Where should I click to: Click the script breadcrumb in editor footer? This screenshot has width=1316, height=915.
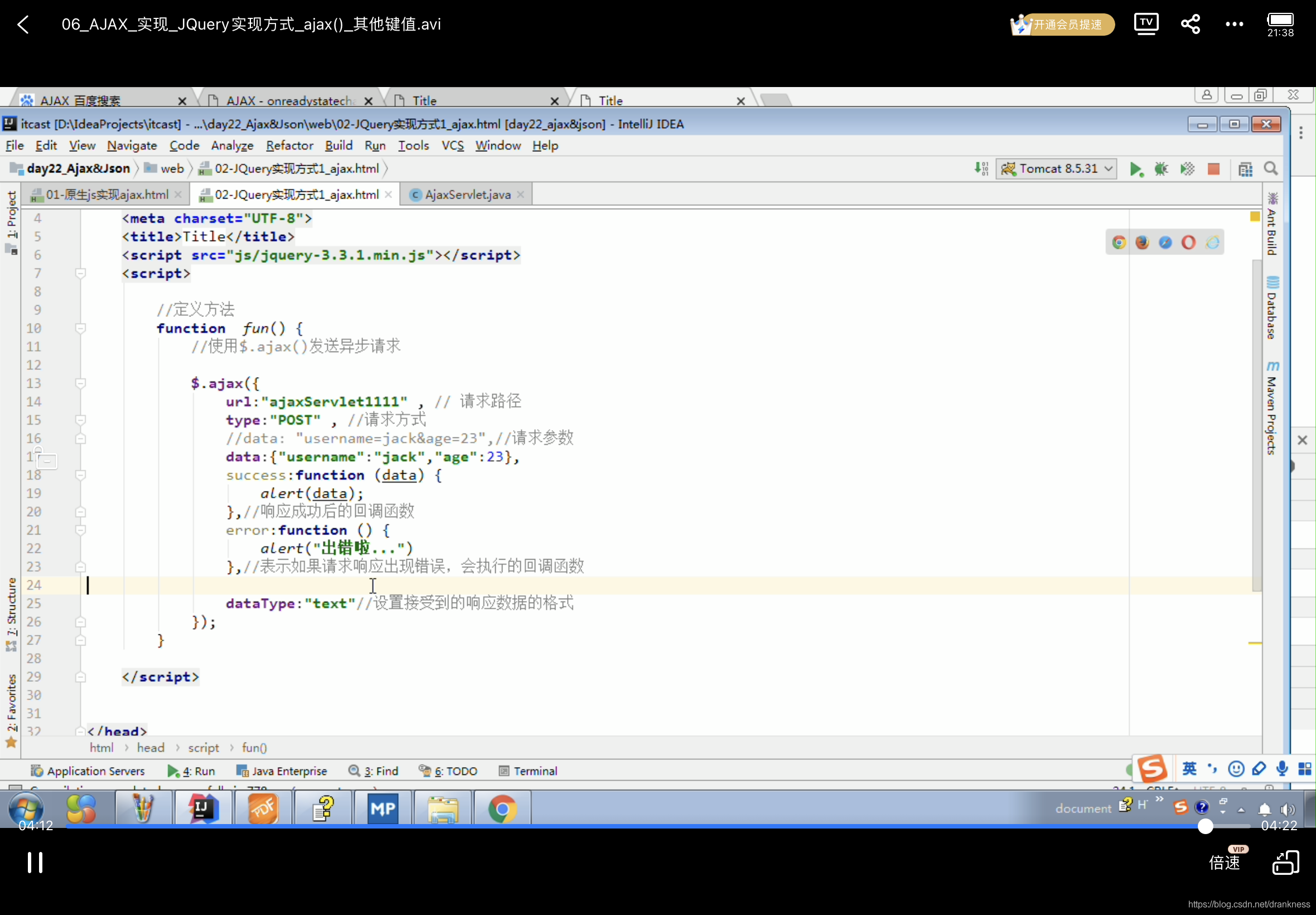[204, 748]
